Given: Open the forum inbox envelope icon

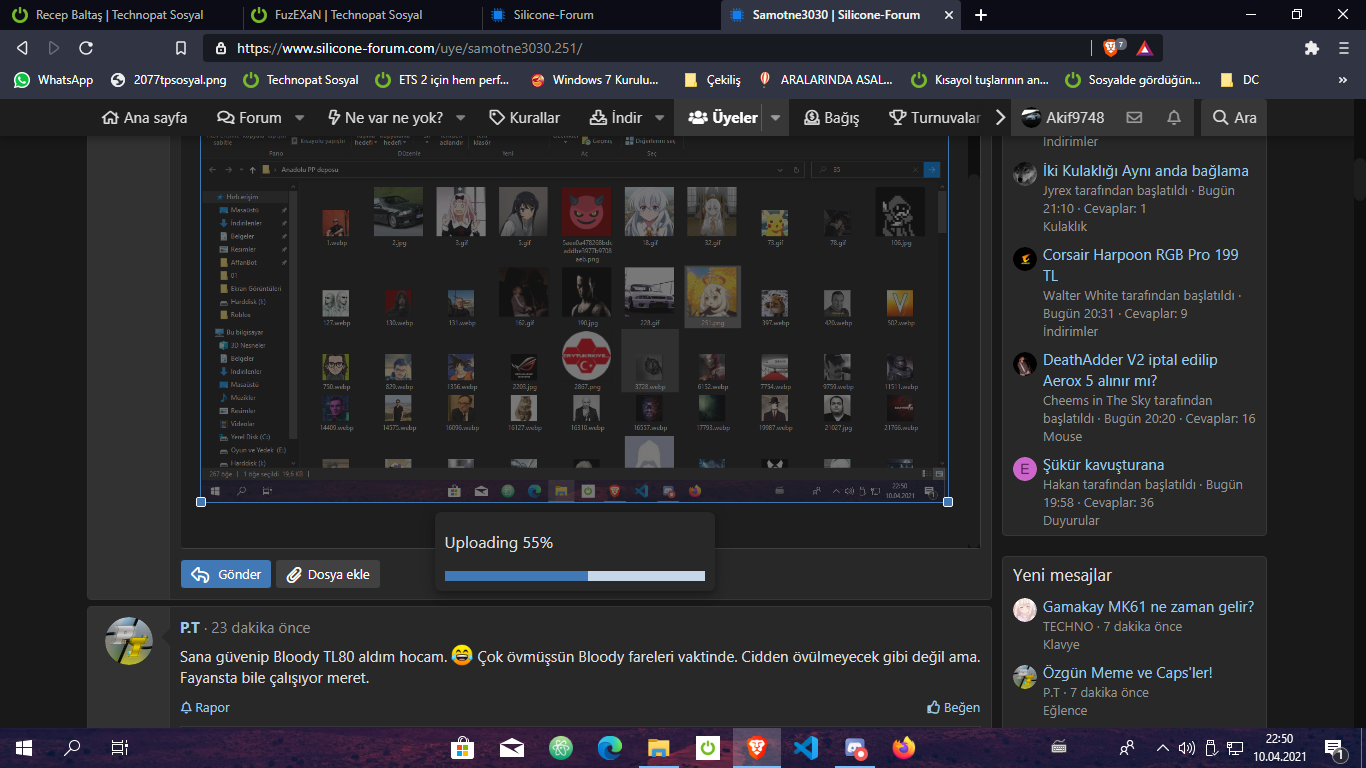Looking at the screenshot, I should coord(1134,118).
